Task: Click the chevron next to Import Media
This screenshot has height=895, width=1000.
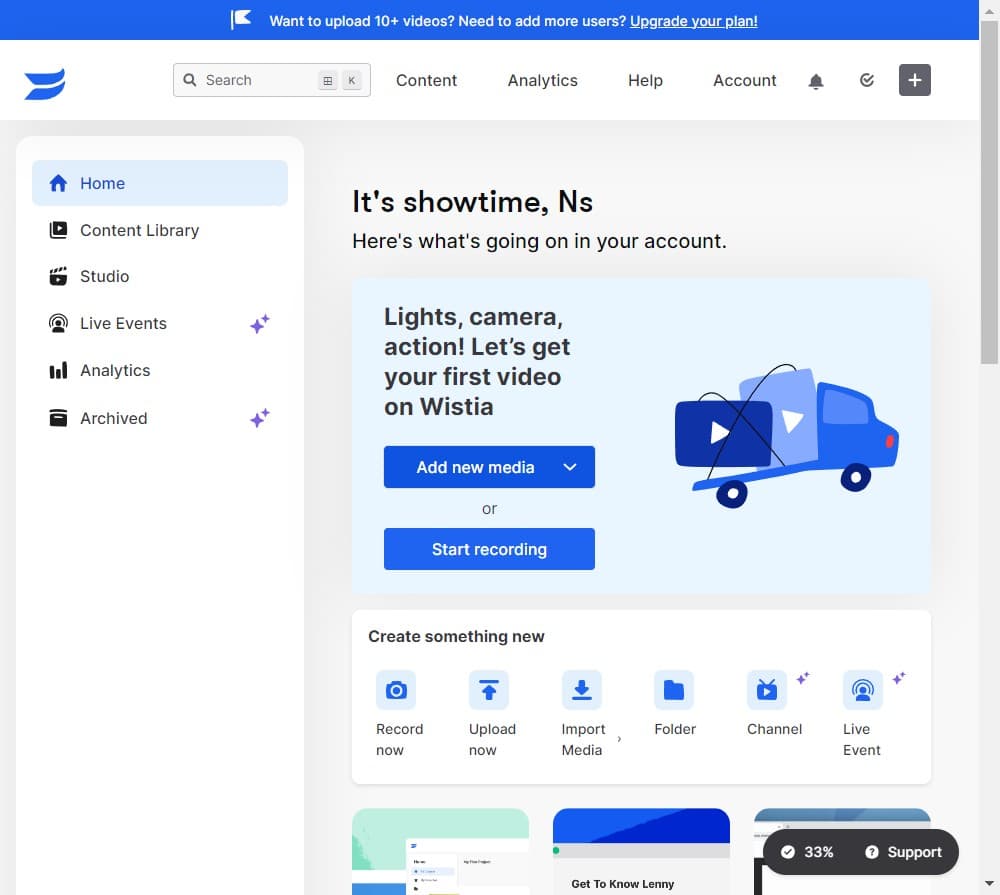Action: (x=619, y=738)
